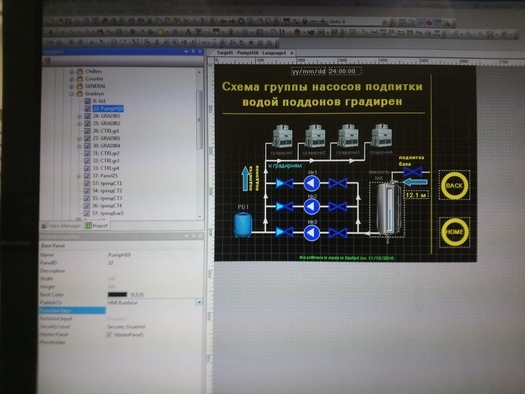Open the PublishTo dropdown arrow
Screen dimensions: 525x394
tap(199, 302)
